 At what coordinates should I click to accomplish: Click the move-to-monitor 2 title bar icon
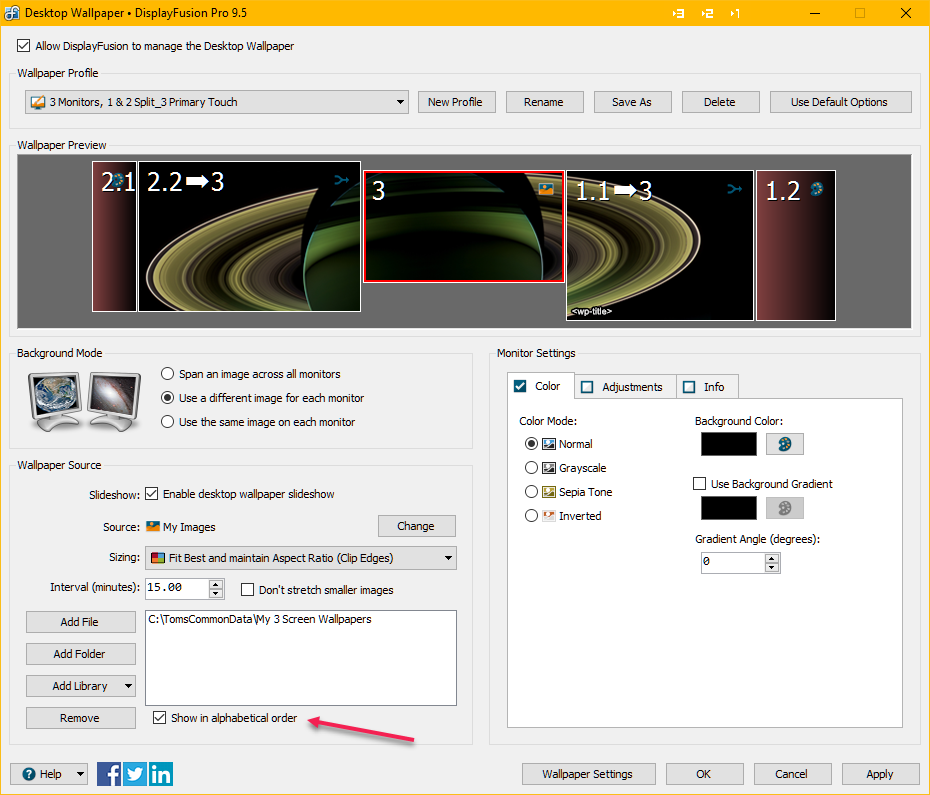pos(707,13)
